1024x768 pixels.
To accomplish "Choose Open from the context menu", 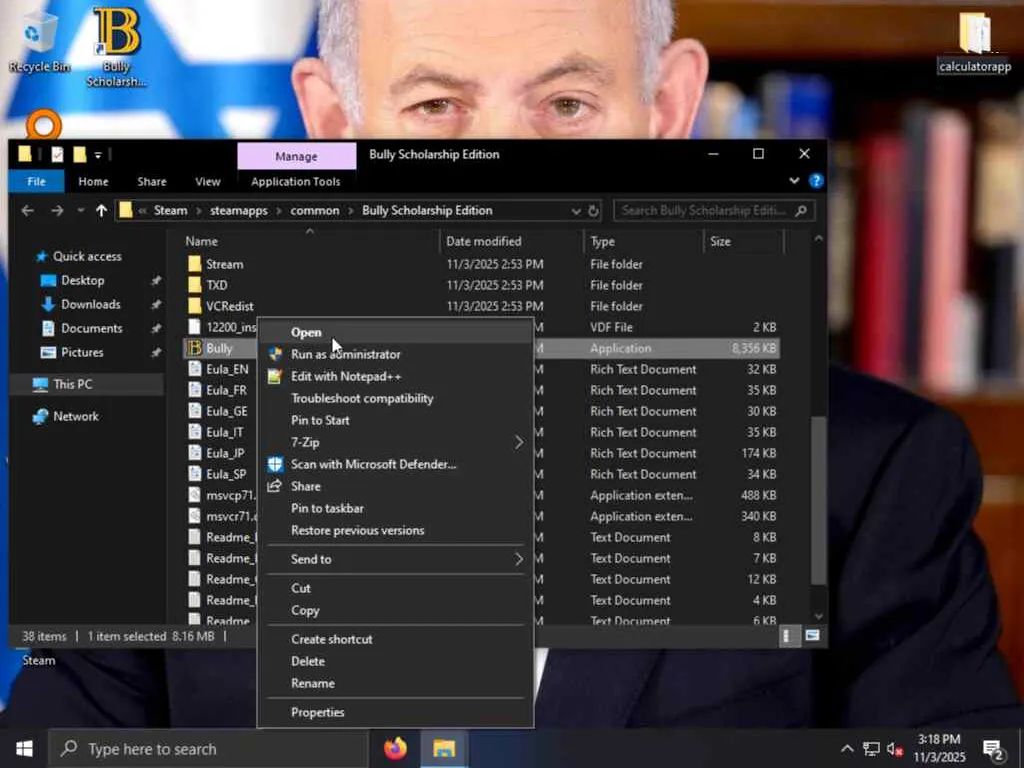I will pyautogui.click(x=396, y=332).
